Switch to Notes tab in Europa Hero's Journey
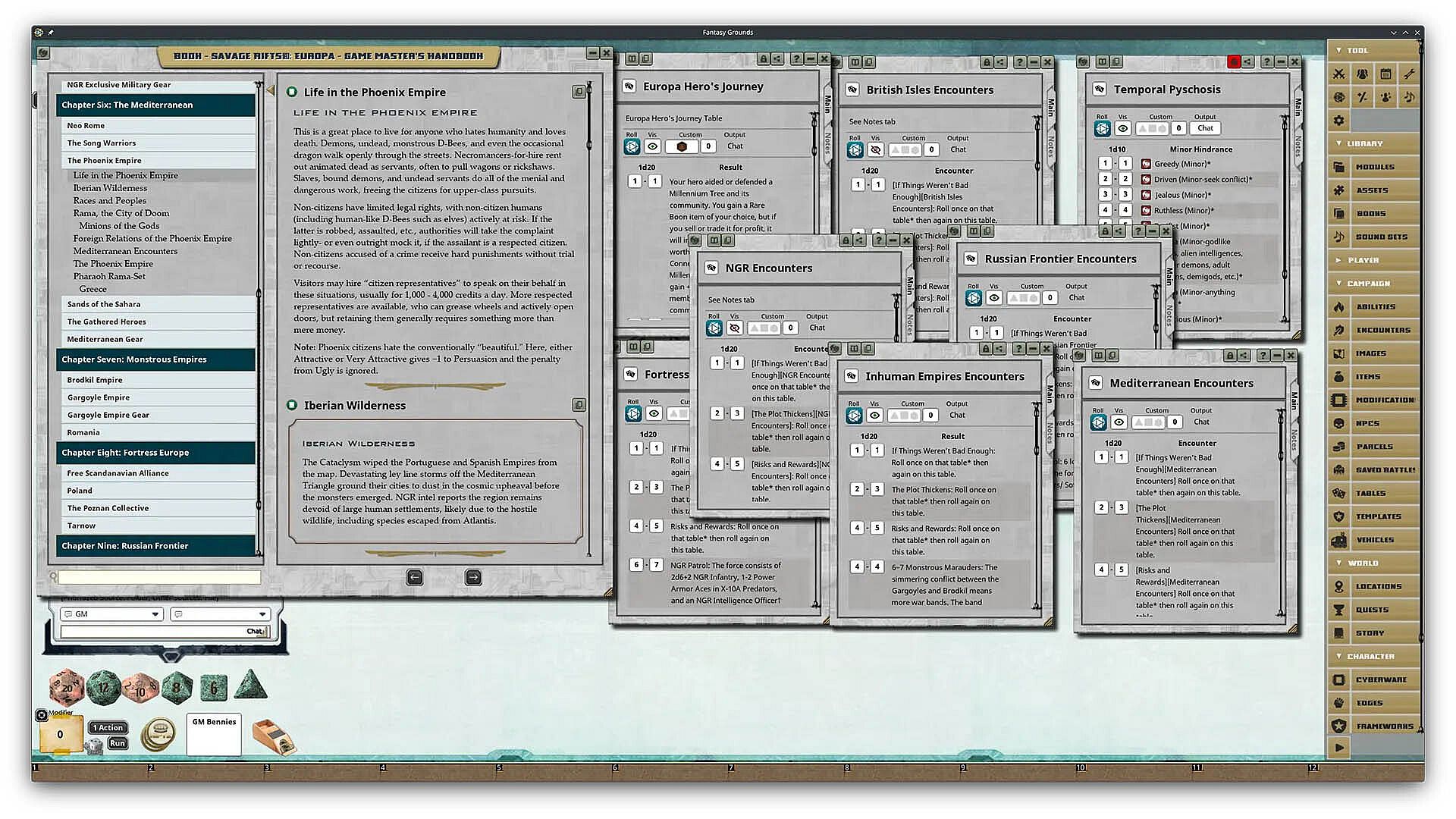This screenshot has width=1456, height=819. [827, 143]
